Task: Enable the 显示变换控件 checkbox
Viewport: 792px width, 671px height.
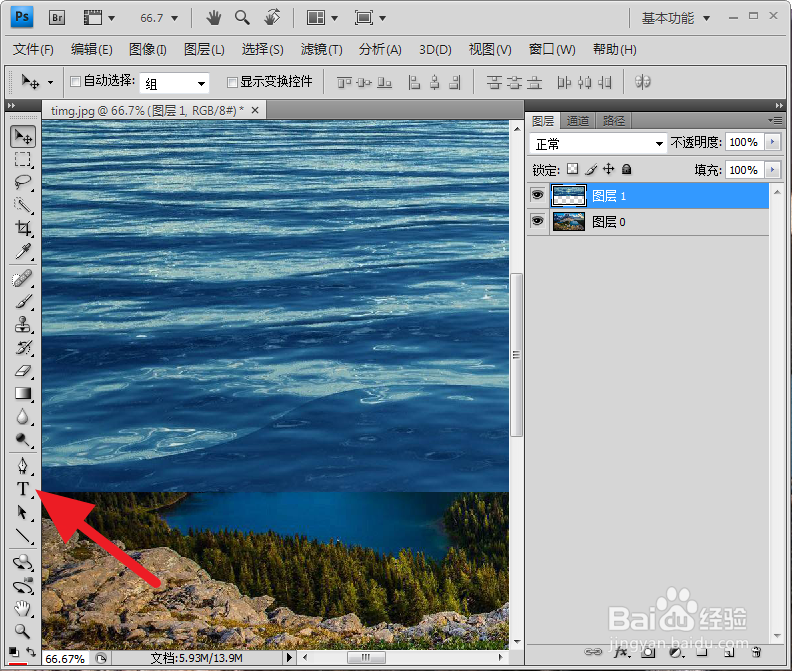Action: [x=232, y=82]
